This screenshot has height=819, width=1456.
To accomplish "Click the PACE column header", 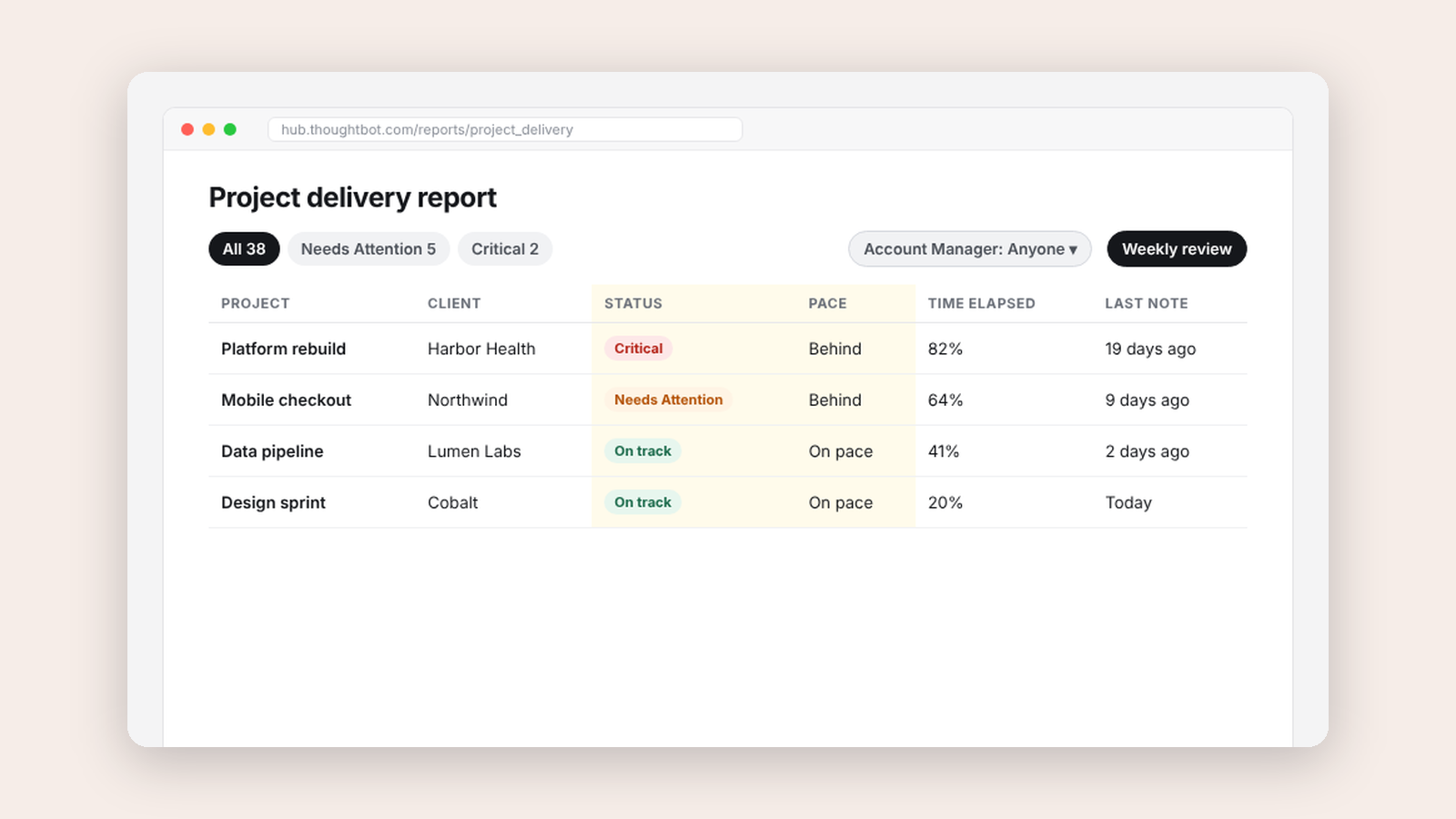I will click(x=827, y=303).
